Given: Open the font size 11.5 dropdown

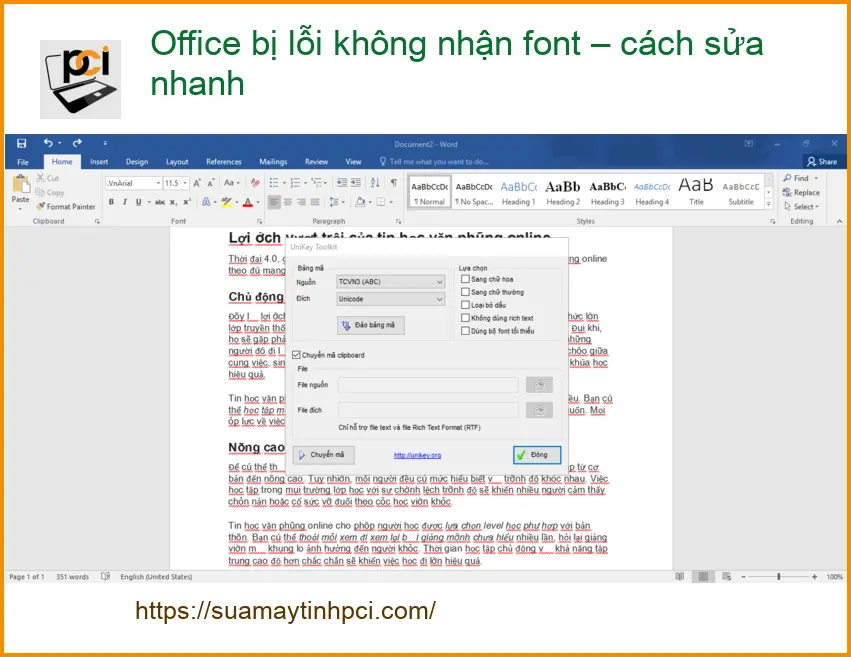Looking at the screenshot, I should [185, 183].
